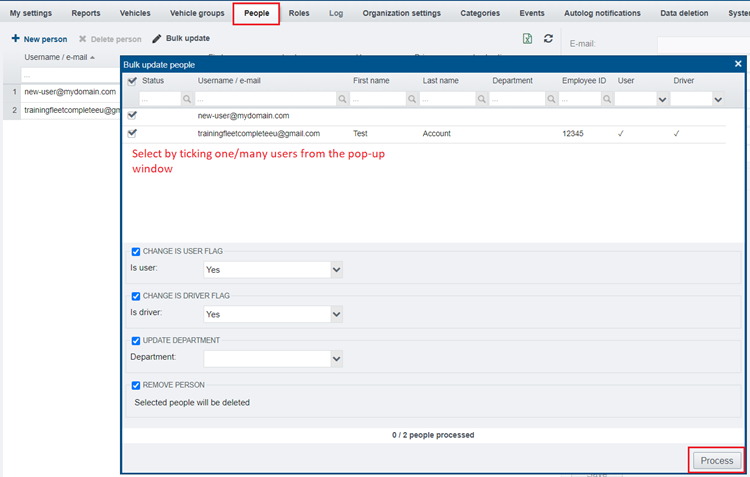
Task: Toggle the select-all checkbox in Status header
Action: (x=133, y=80)
